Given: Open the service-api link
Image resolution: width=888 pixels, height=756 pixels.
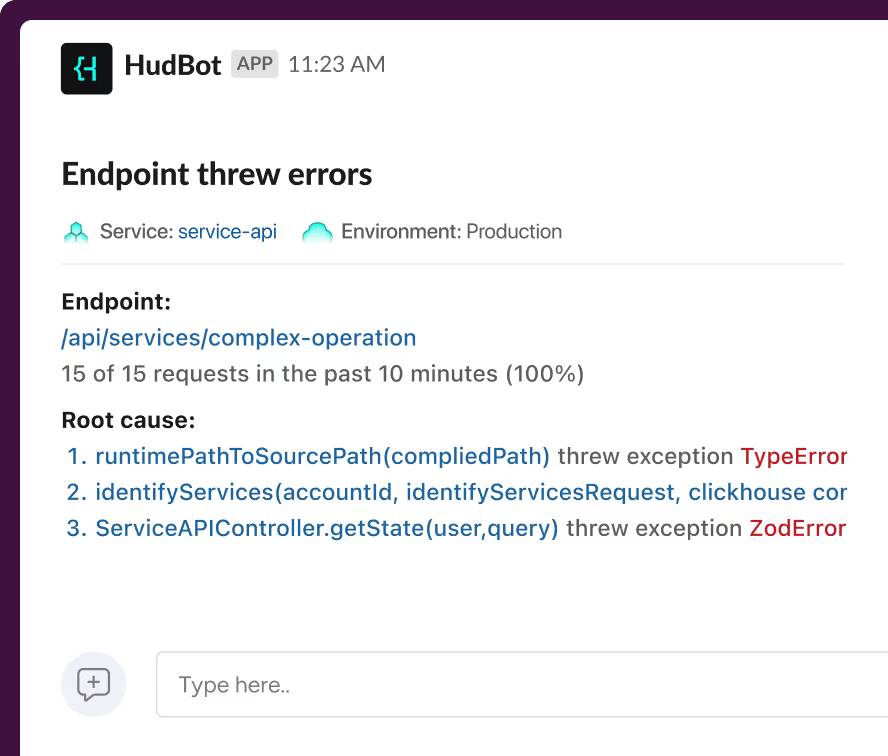Looking at the screenshot, I should click(x=227, y=231).
